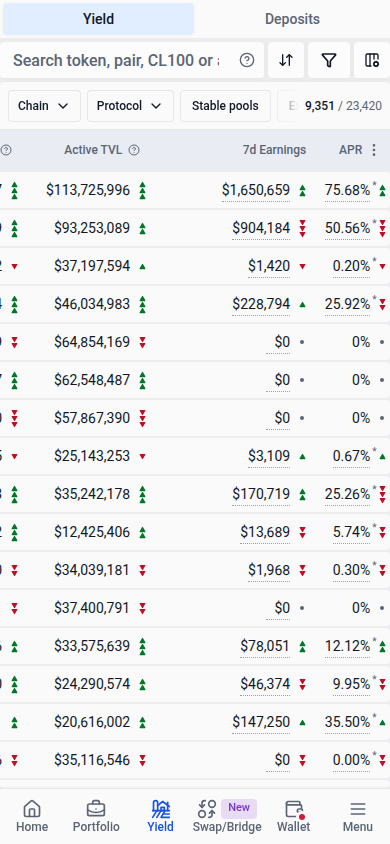Click the sort arrows icon button
This screenshot has height=844, width=390.
point(286,60)
